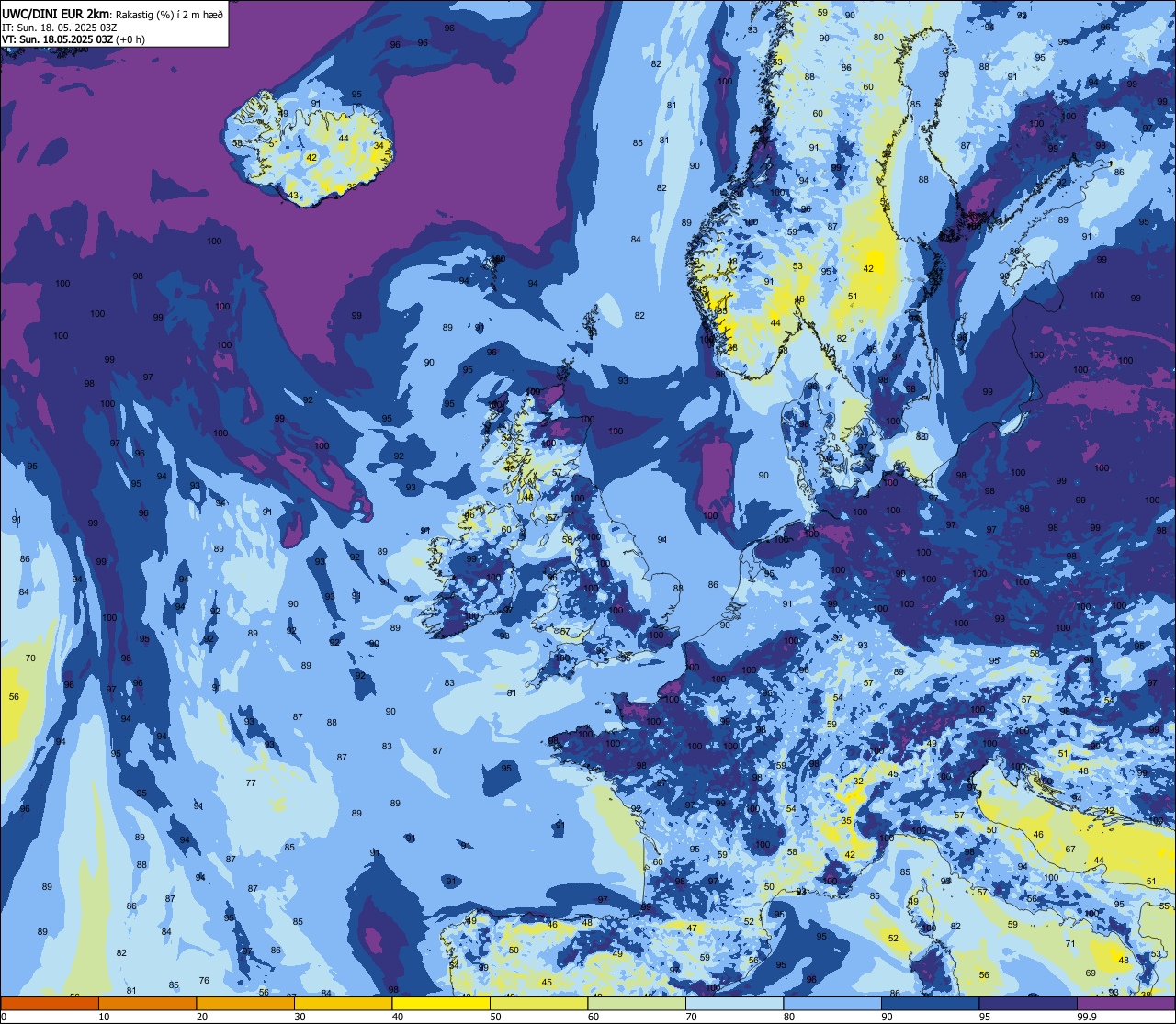Click the 60–70 % yellow-green legend swatch
The image size is (1176, 1024).
(637, 1003)
